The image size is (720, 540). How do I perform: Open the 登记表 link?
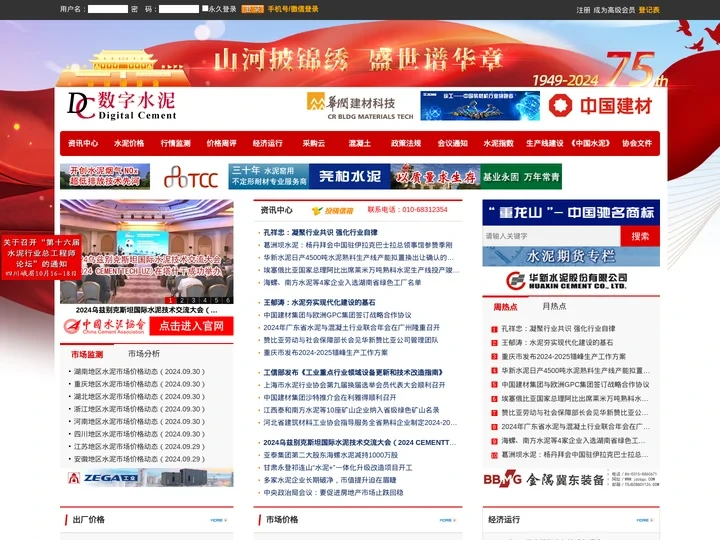pyautogui.click(x=649, y=10)
